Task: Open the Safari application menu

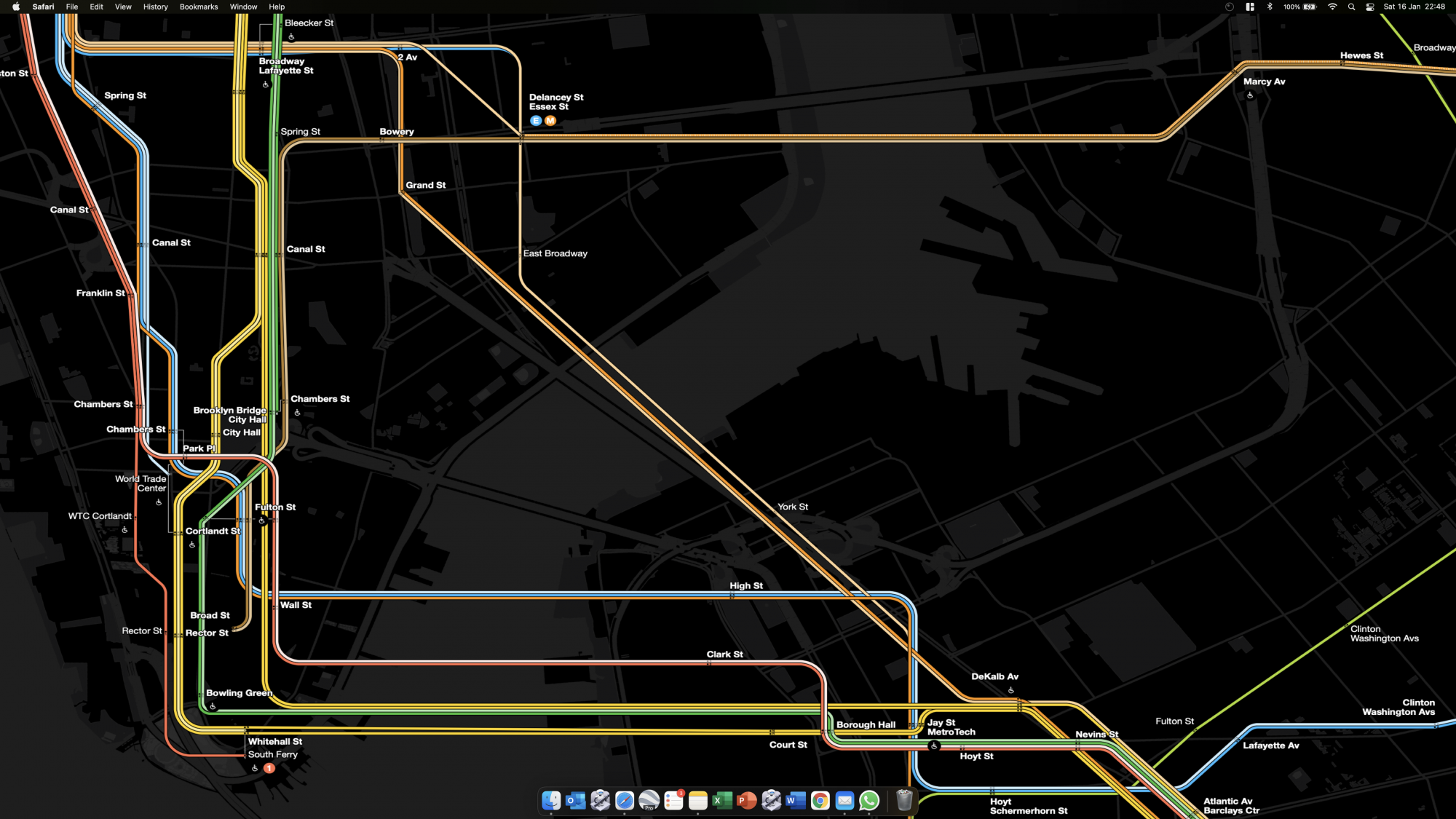Action: (43, 7)
